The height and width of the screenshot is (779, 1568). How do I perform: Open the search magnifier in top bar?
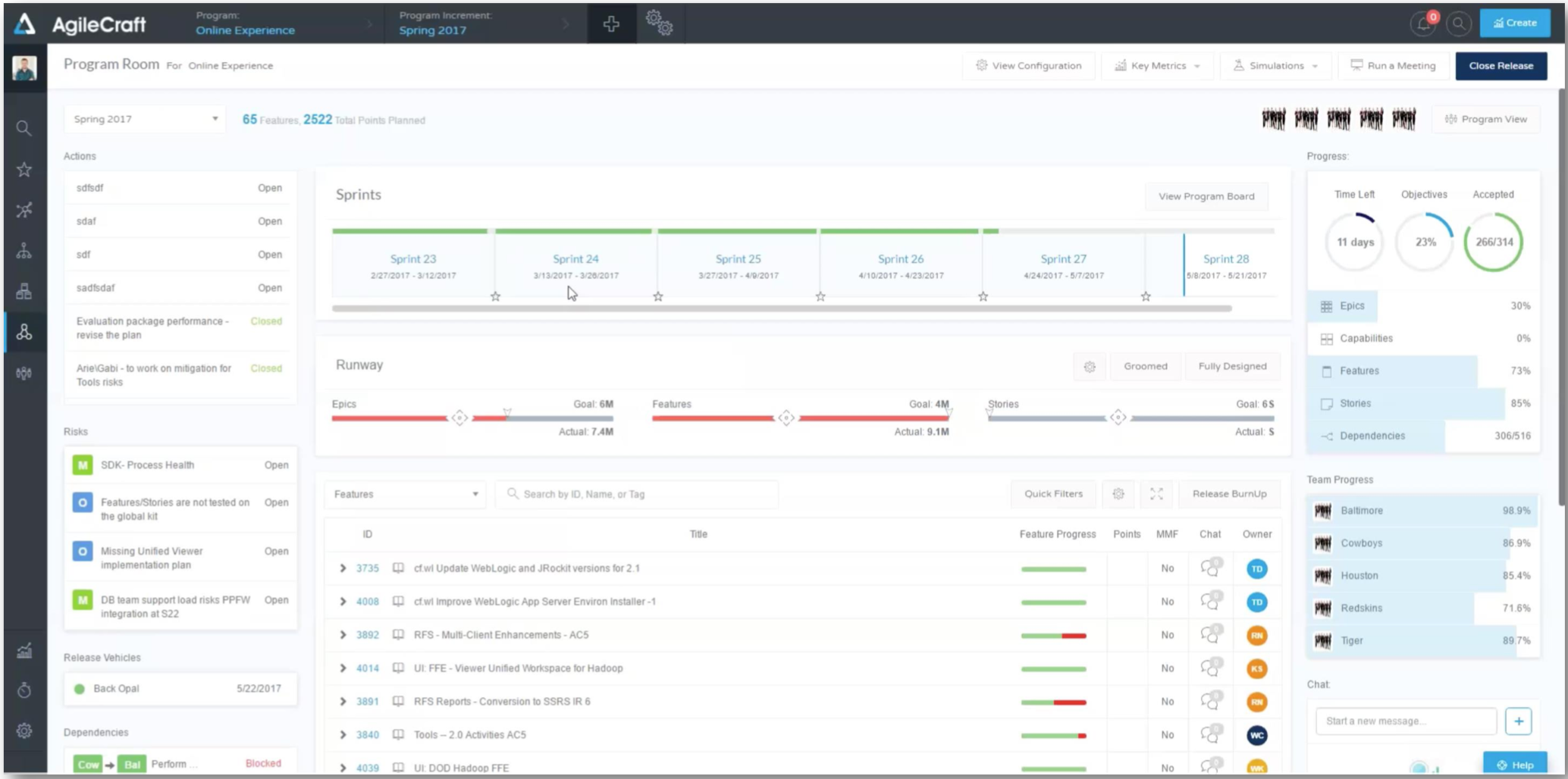coord(1458,23)
